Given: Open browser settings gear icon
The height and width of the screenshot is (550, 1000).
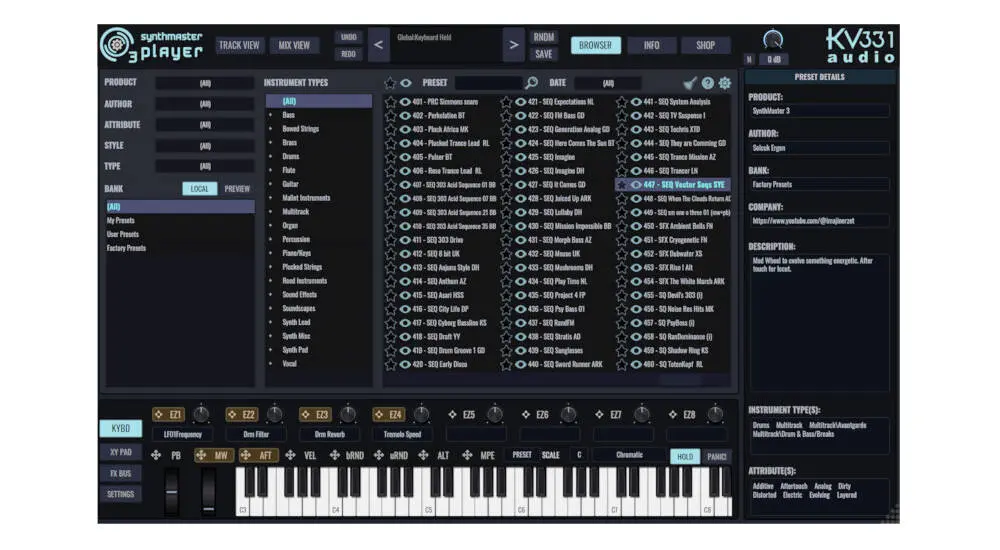Looking at the screenshot, I should click(724, 83).
